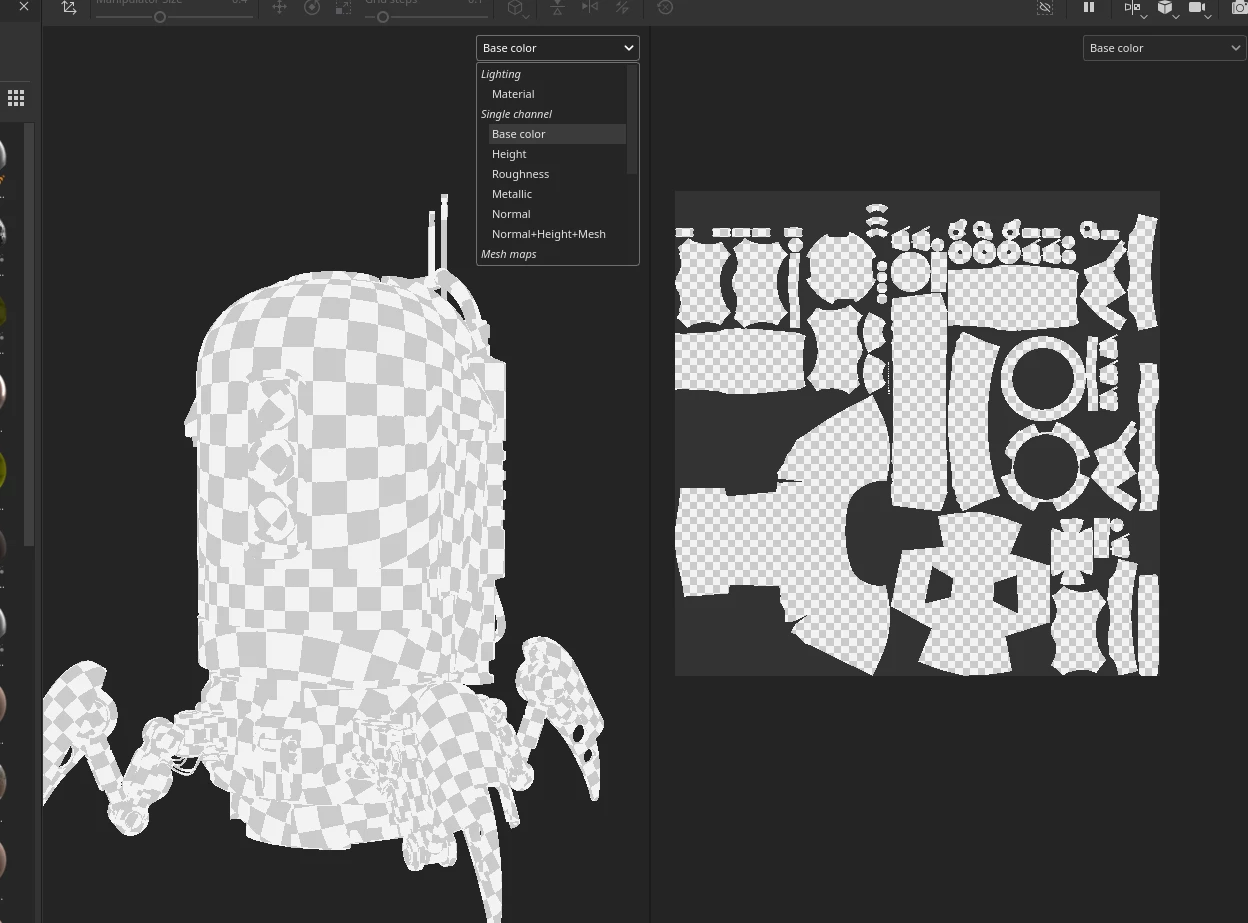Open the 3D/2D view layout dropdown
Viewport: 1248px width, 923px height.
pos(1135,8)
